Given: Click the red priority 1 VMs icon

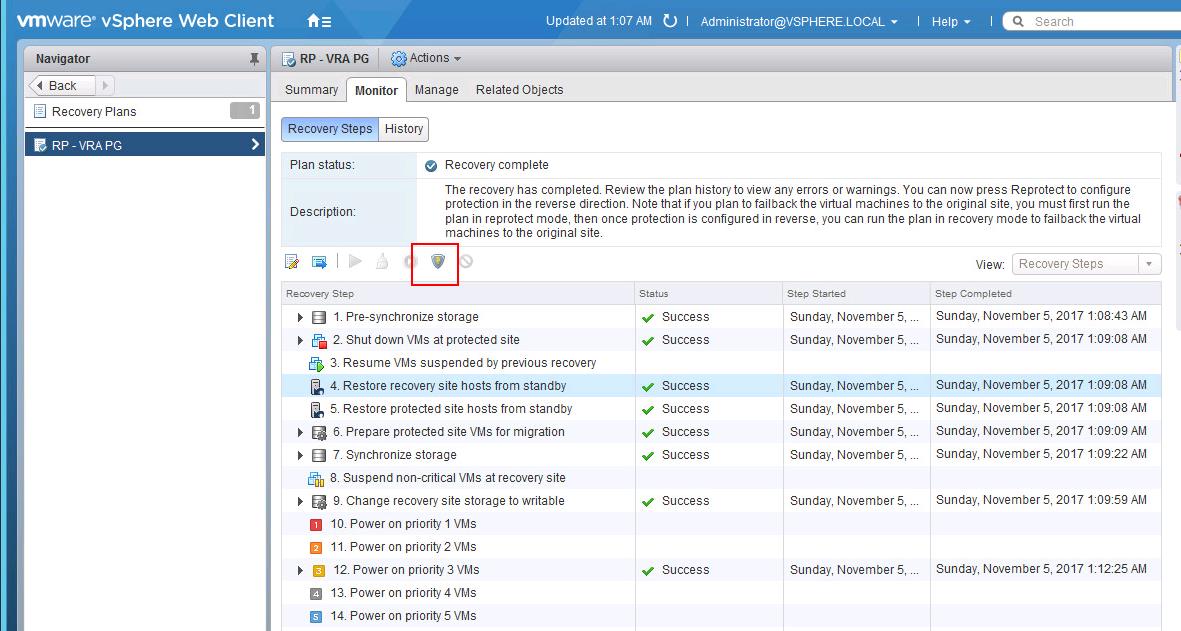Looking at the screenshot, I should (316, 525).
